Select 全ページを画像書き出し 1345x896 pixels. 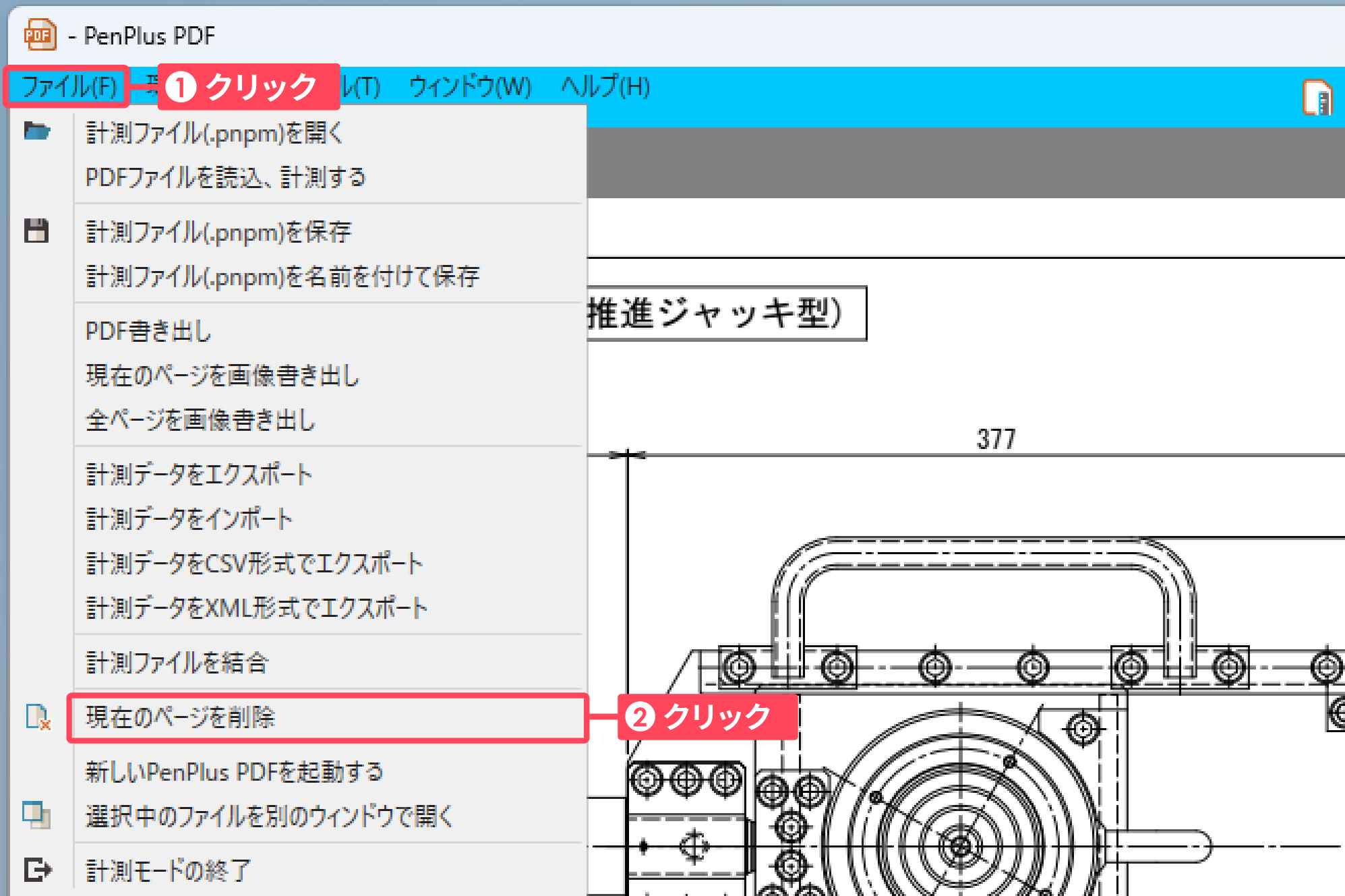pyautogui.click(x=200, y=420)
